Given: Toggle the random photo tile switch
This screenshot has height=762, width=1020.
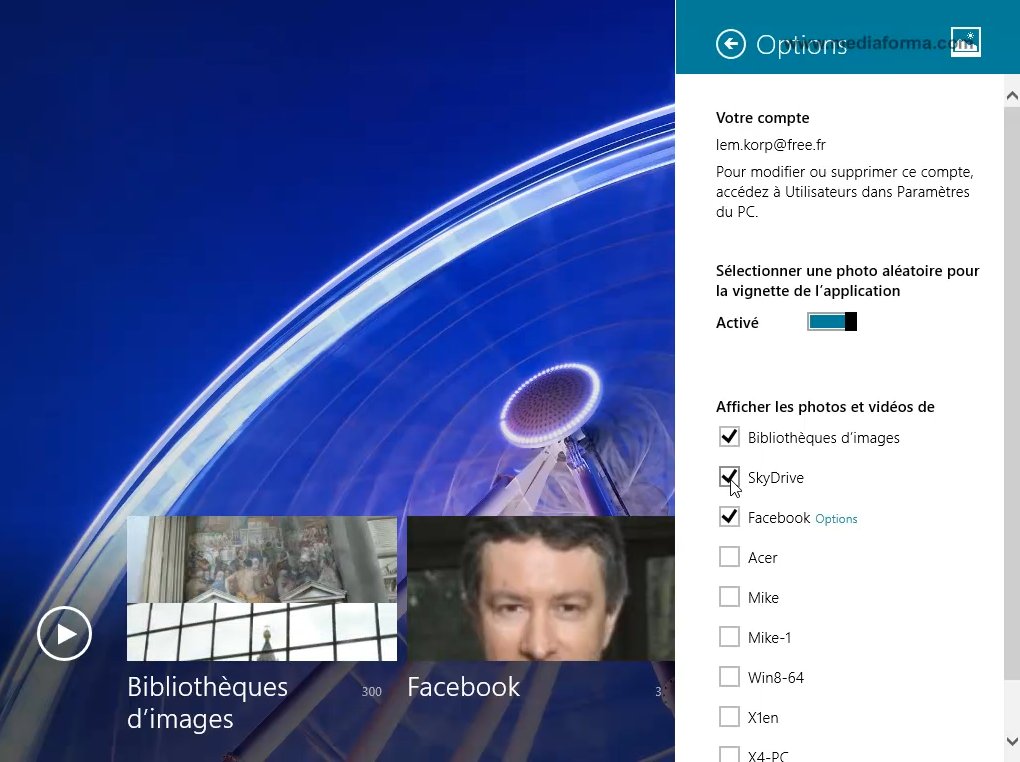Looking at the screenshot, I should coord(832,322).
